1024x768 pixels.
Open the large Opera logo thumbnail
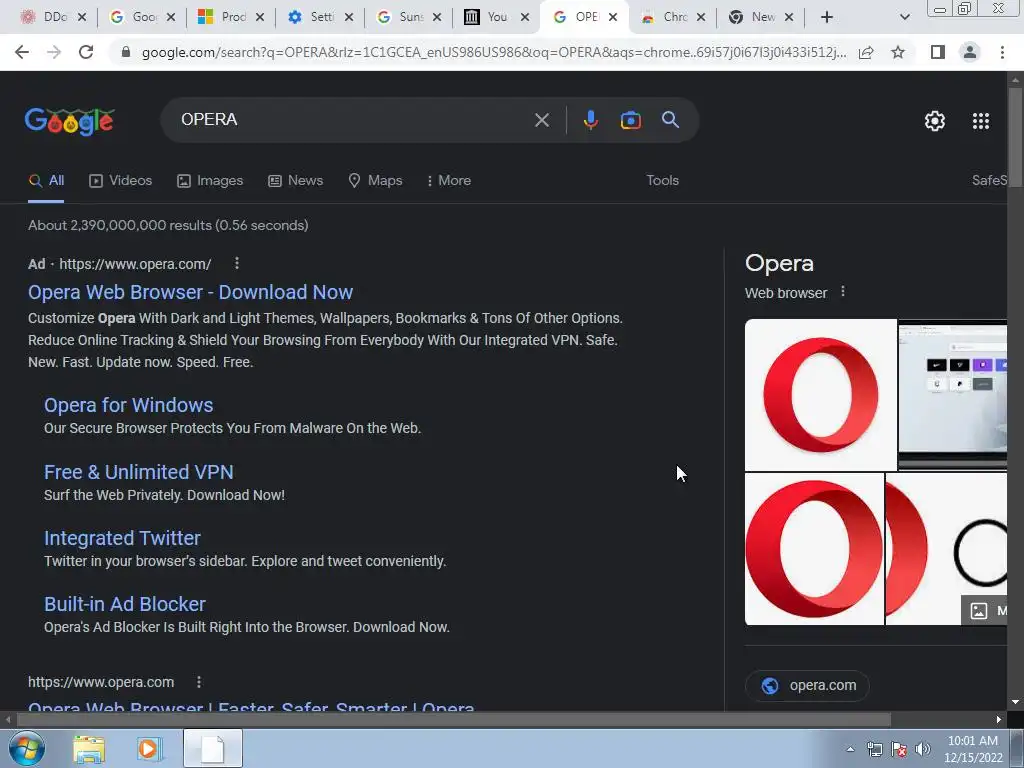821,394
